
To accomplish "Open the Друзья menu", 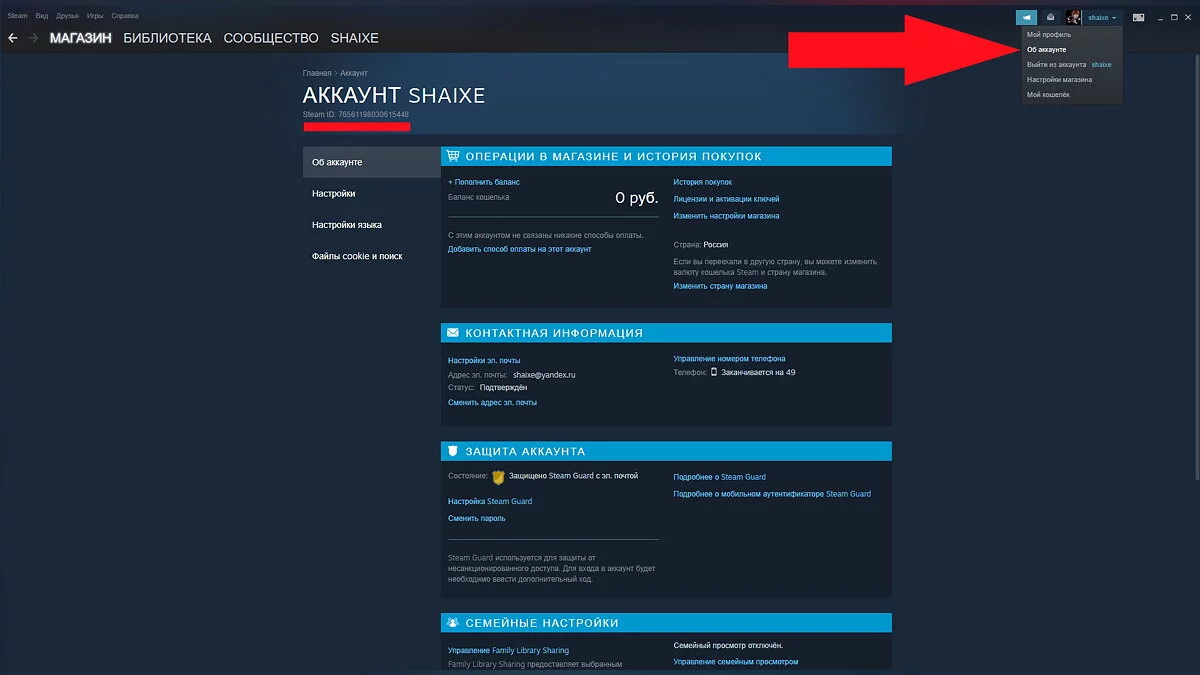I will pyautogui.click(x=68, y=16).
